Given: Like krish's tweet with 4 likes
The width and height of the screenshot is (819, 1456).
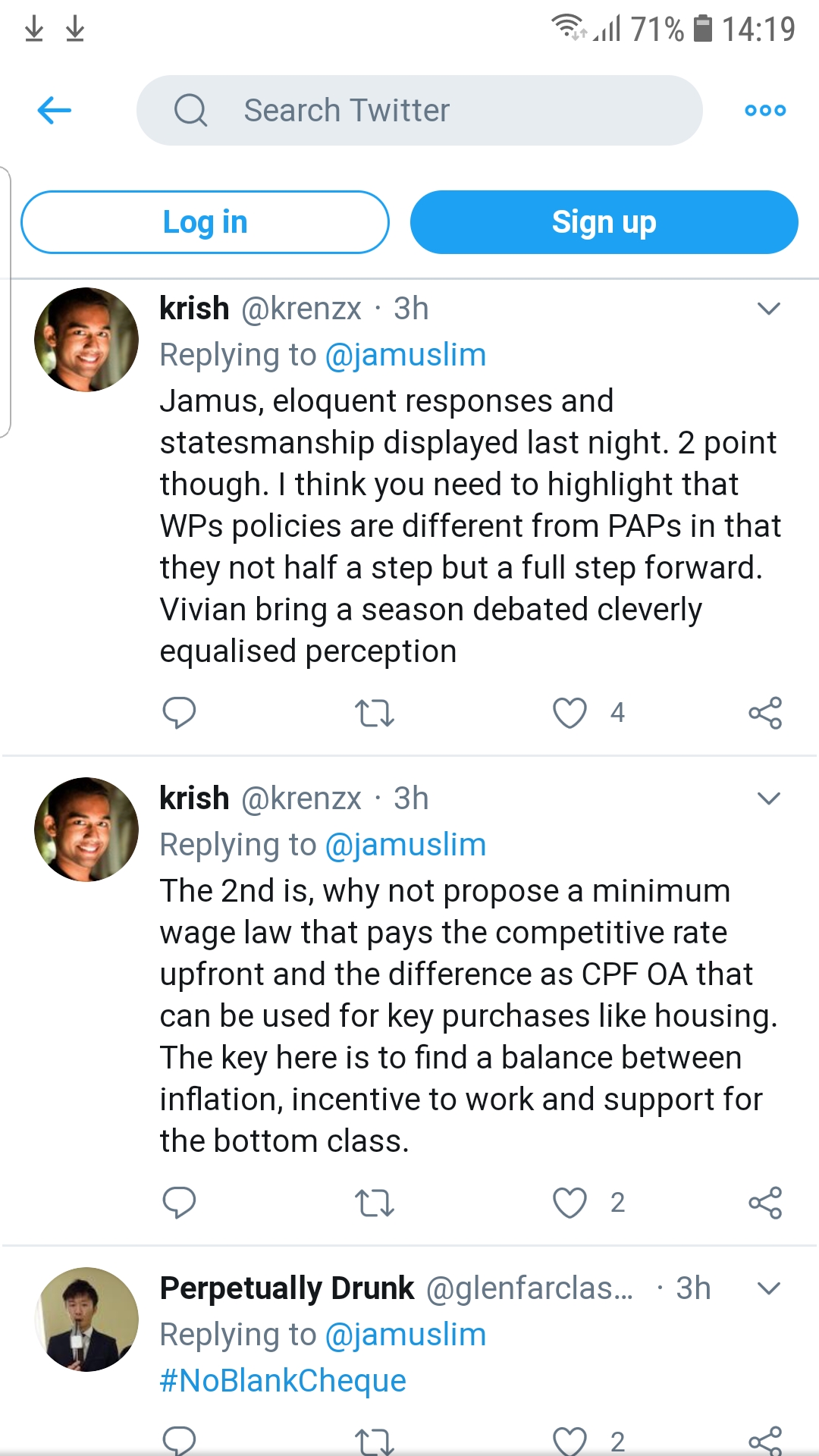Looking at the screenshot, I should click(570, 713).
